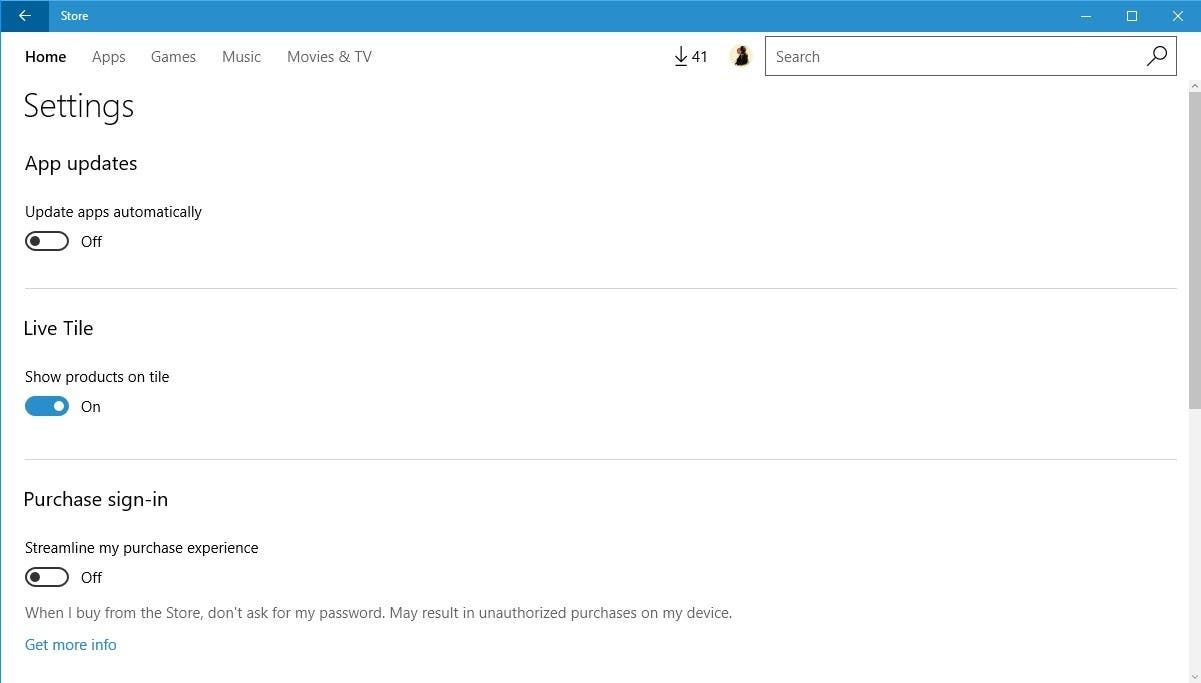The image size is (1201, 683).
Task: Click the magnifying glass search icon
Action: pyautogui.click(x=1156, y=56)
